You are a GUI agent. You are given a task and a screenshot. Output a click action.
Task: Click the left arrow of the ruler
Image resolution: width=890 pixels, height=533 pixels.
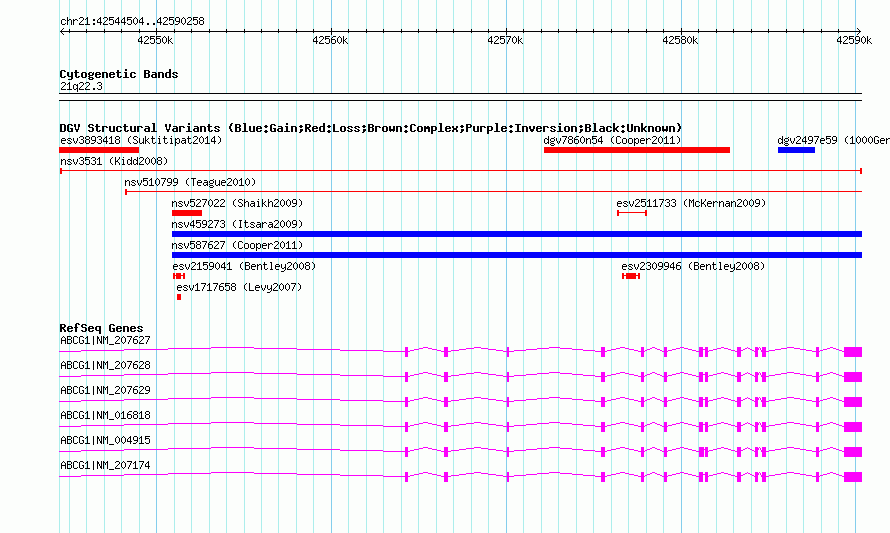pos(63,32)
